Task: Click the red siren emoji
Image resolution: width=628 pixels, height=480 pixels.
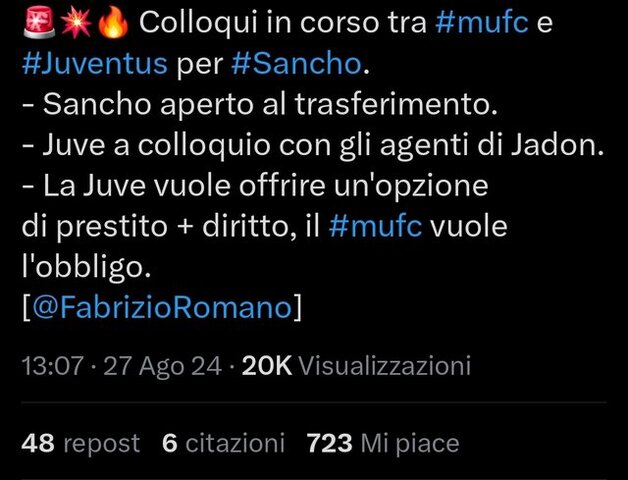Action: [x=39, y=22]
